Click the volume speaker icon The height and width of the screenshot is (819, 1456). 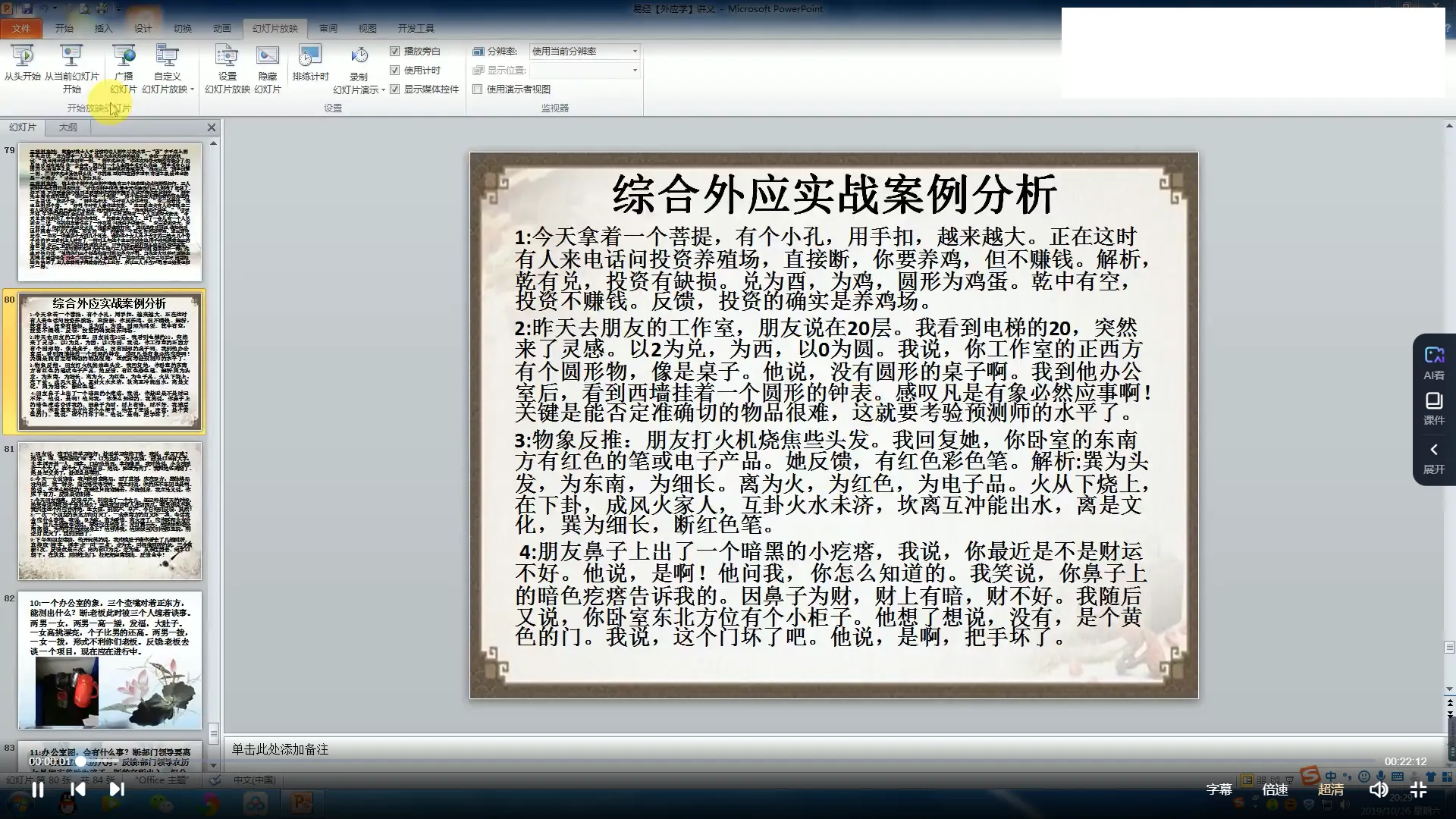[x=1378, y=789]
